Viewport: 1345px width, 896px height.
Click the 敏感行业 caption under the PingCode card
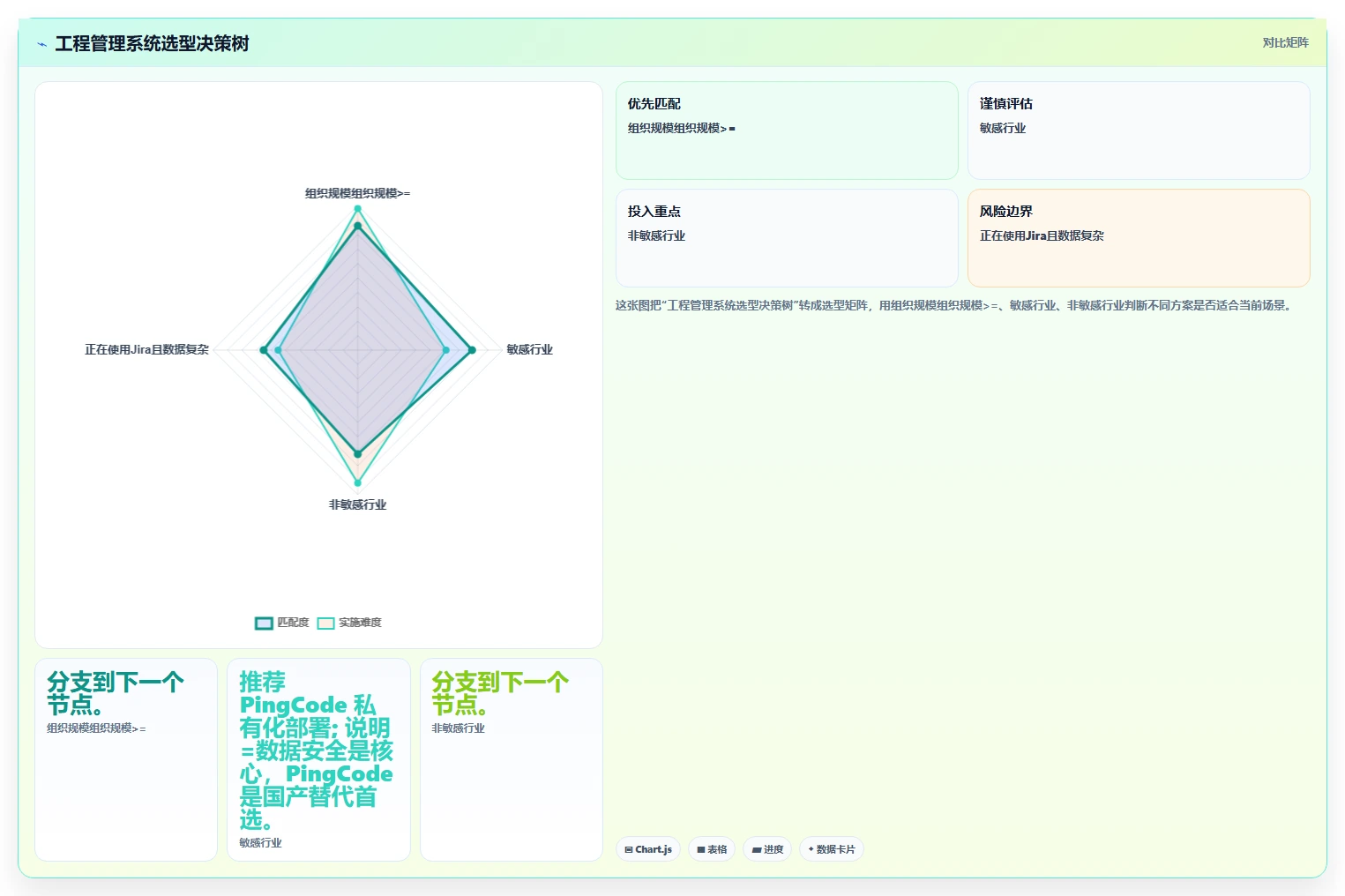point(260,843)
